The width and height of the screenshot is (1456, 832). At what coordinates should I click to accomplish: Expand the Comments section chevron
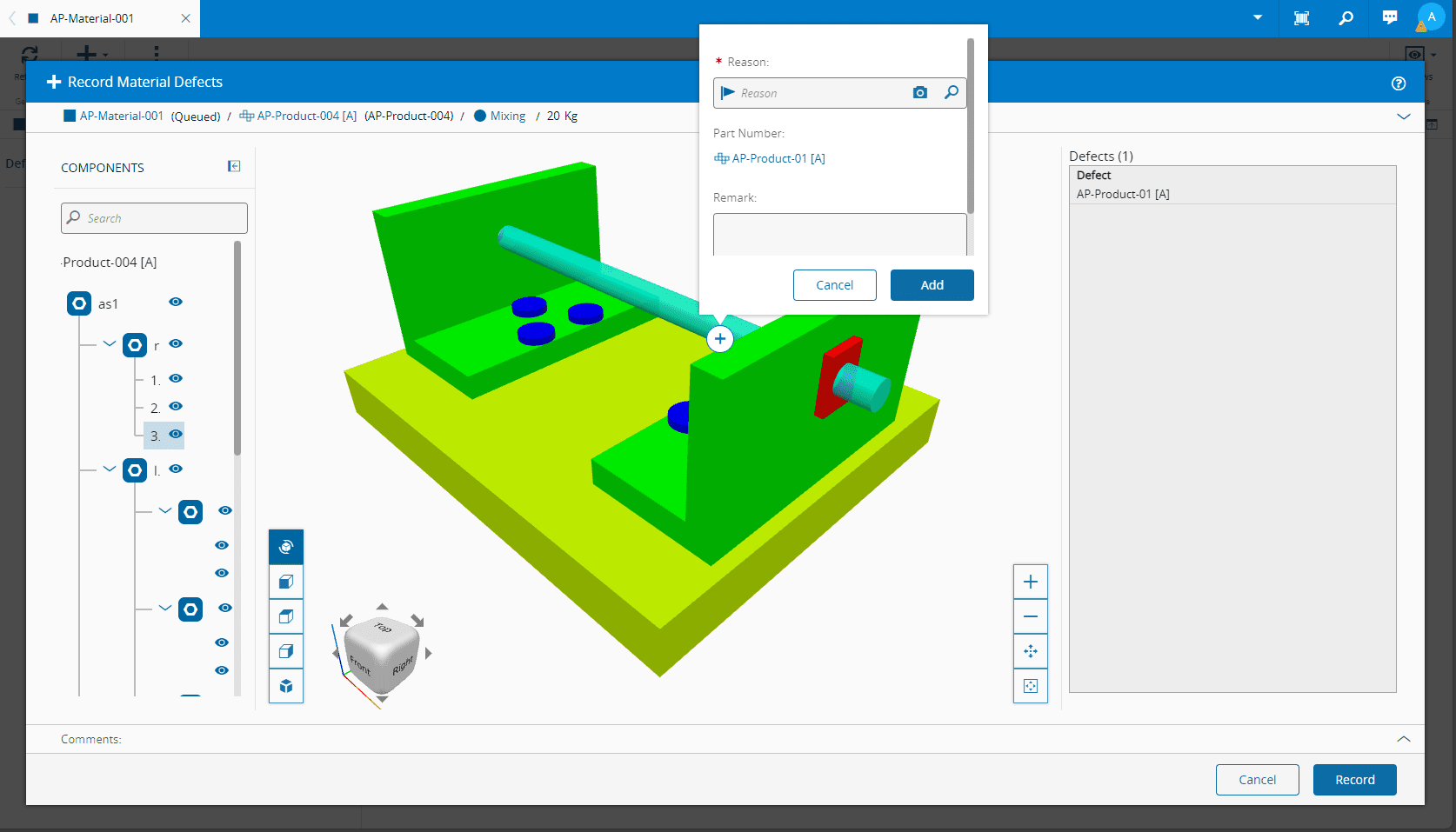click(1404, 739)
